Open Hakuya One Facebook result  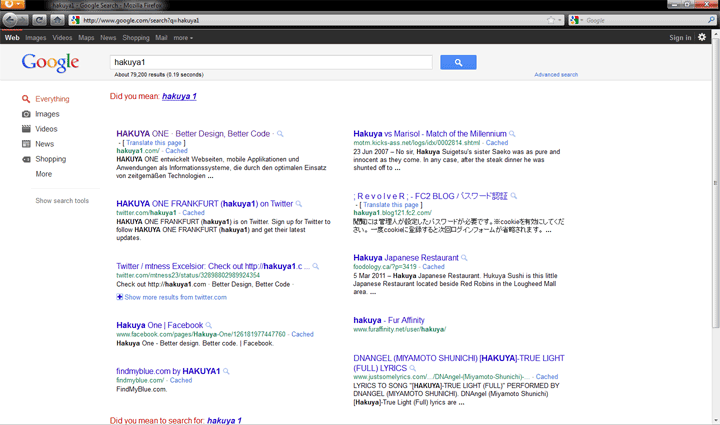pyautogui.click(x=159, y=325)
